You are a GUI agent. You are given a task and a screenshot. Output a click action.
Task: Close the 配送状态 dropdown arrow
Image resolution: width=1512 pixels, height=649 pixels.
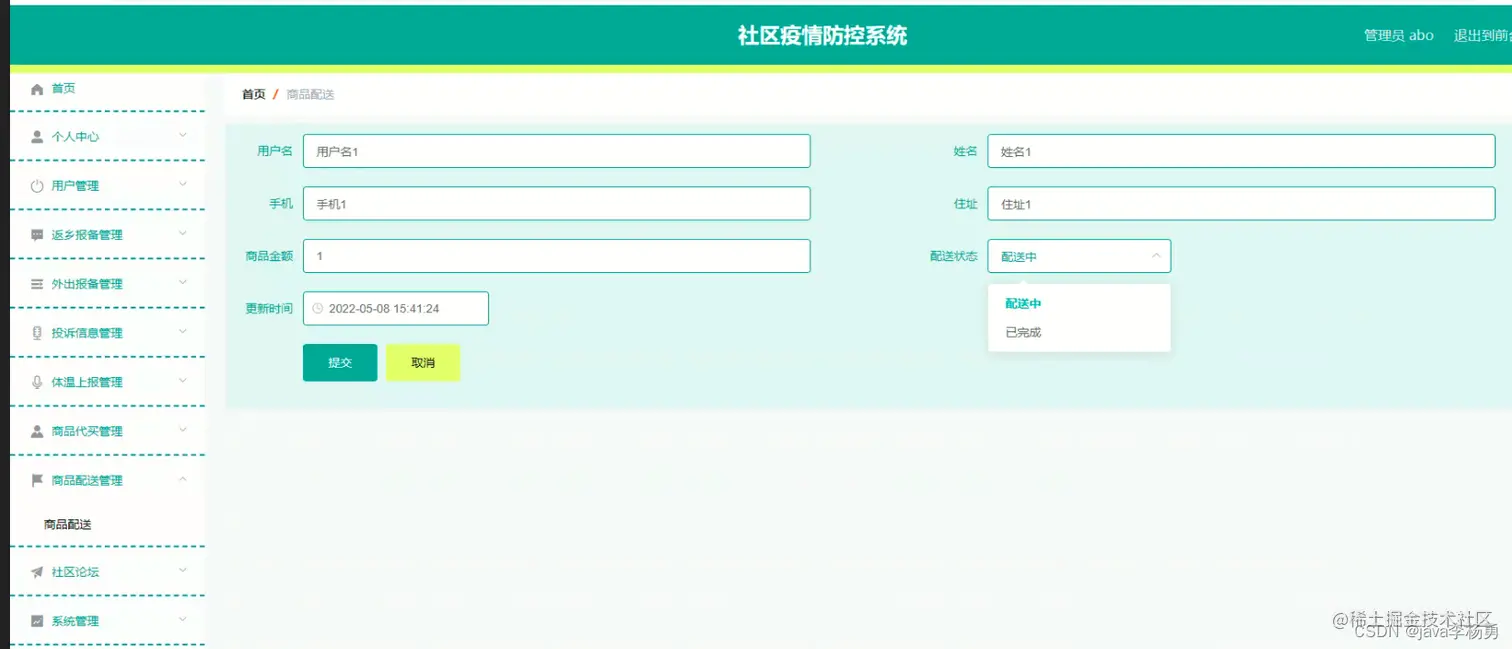[x=1156, y=256]
